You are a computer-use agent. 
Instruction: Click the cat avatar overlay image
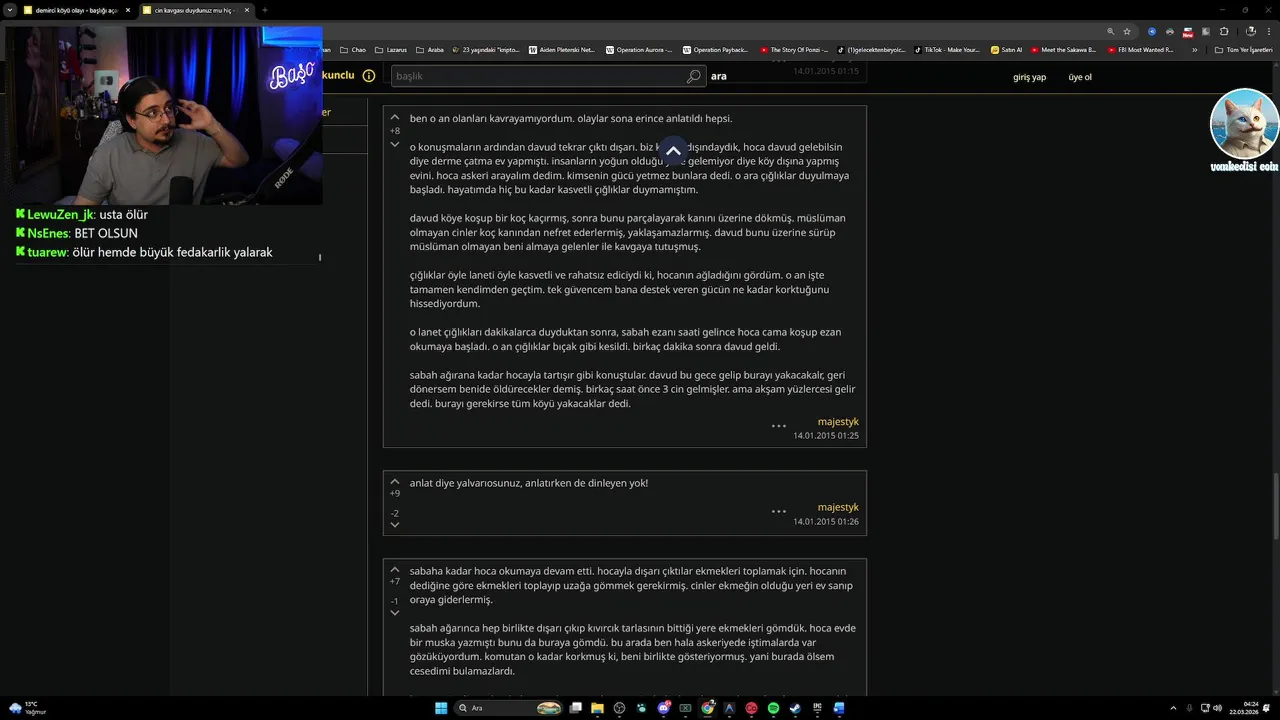coord(1244,124)
